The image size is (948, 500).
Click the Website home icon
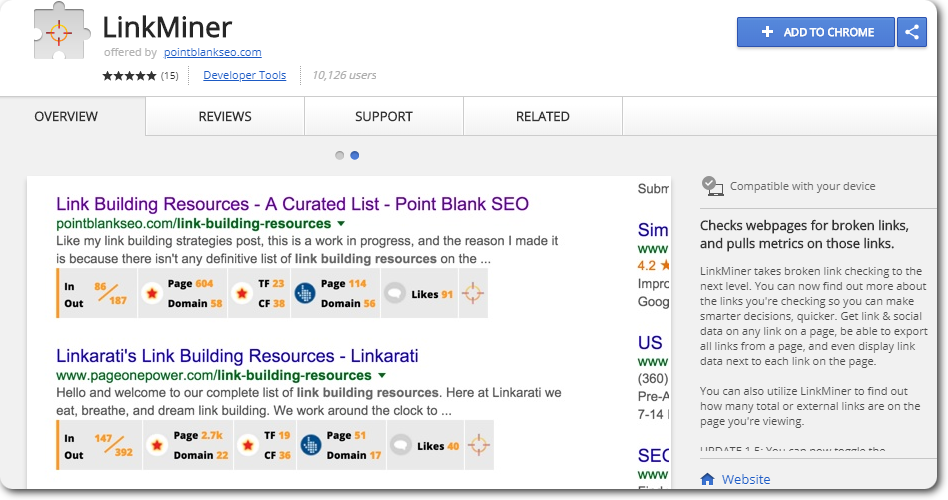[x=707, y=479]
